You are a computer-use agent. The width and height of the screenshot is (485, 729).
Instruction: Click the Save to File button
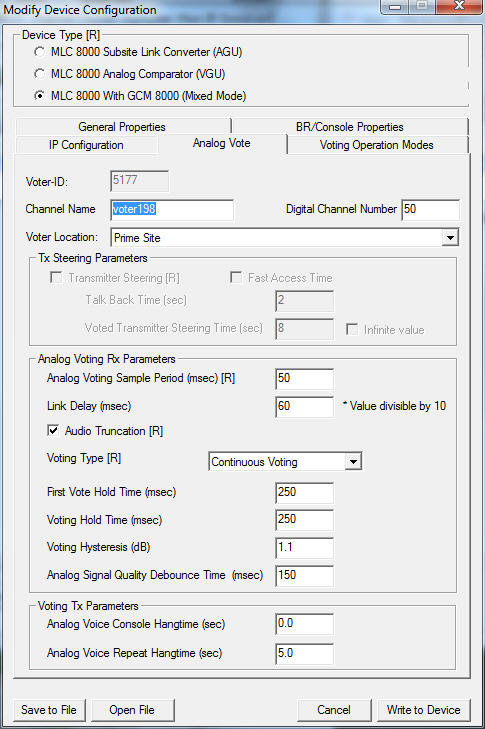[49, 710]
